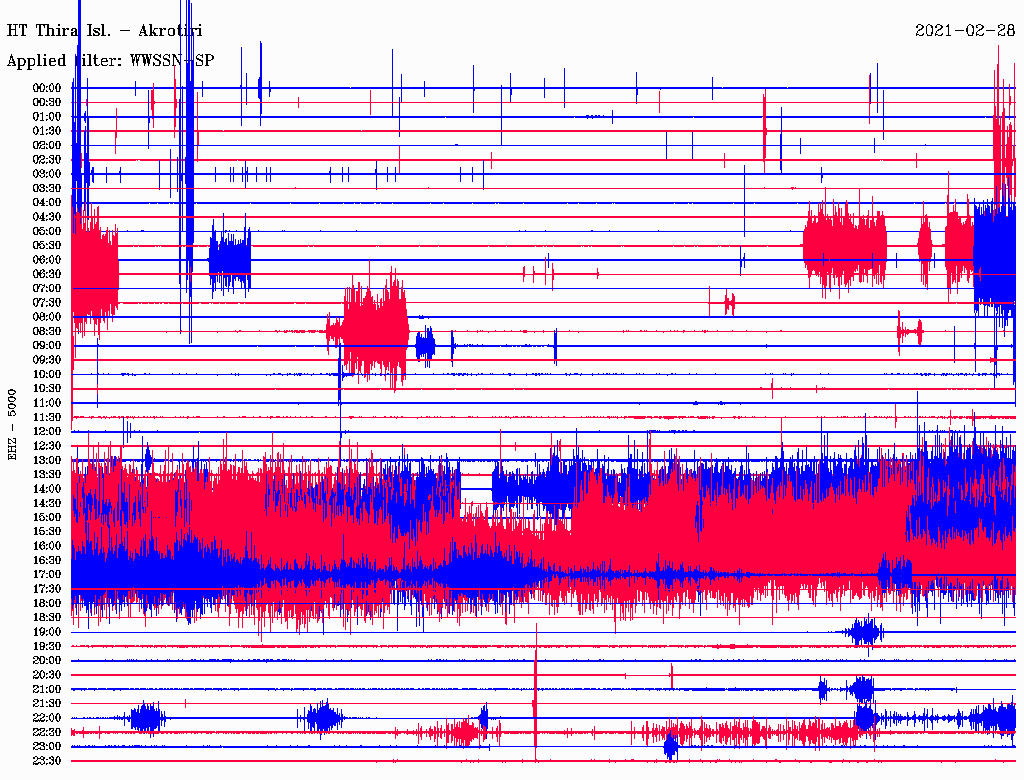Select the 16:30 time label
This screenshot has height=780, width=1024.
tap(47, 561)
